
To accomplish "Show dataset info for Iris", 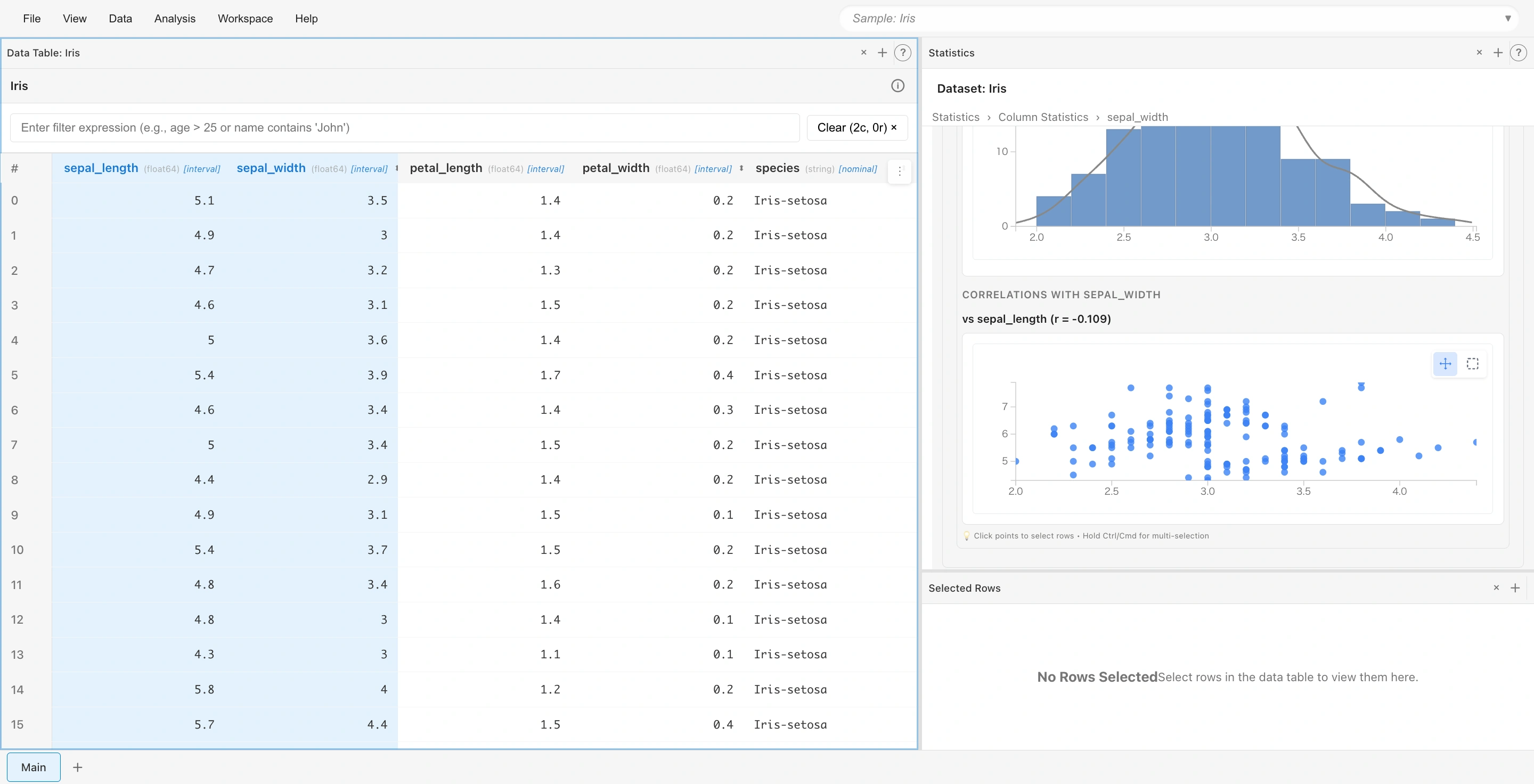I will point(898,86).
